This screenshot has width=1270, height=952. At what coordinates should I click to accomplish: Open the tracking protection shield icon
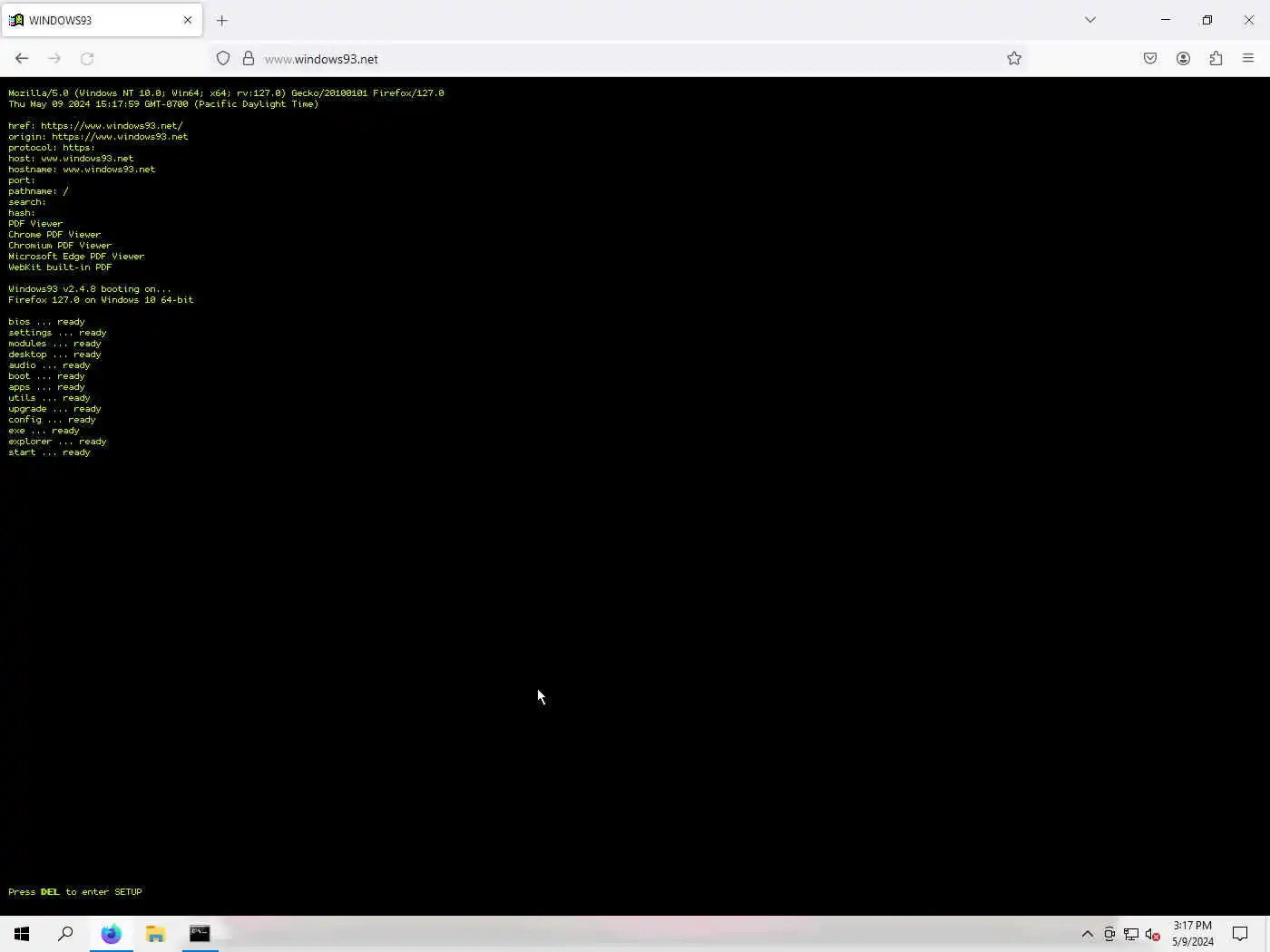tap(223, 58)
